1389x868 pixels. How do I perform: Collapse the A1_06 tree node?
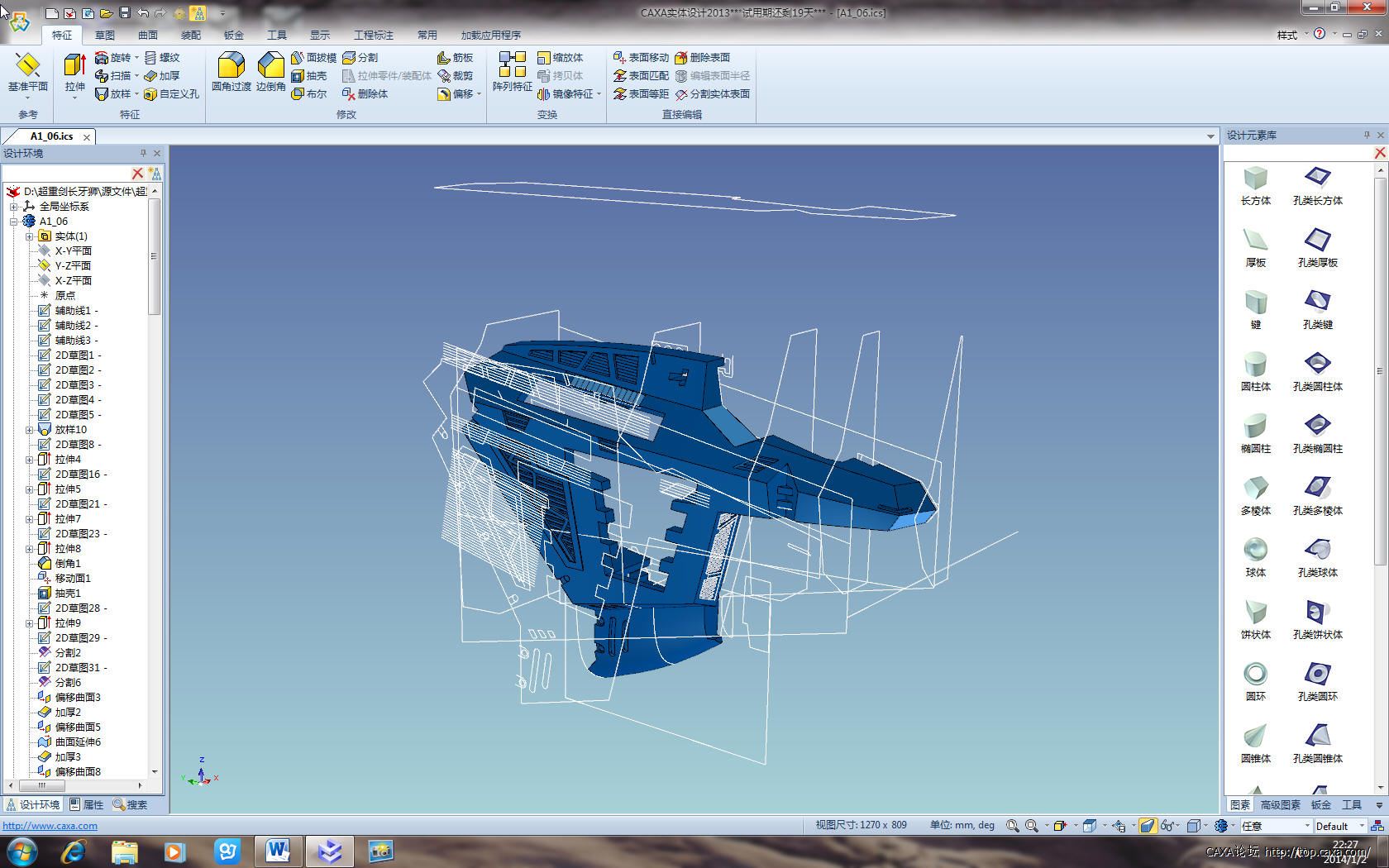tap(14, 222)
